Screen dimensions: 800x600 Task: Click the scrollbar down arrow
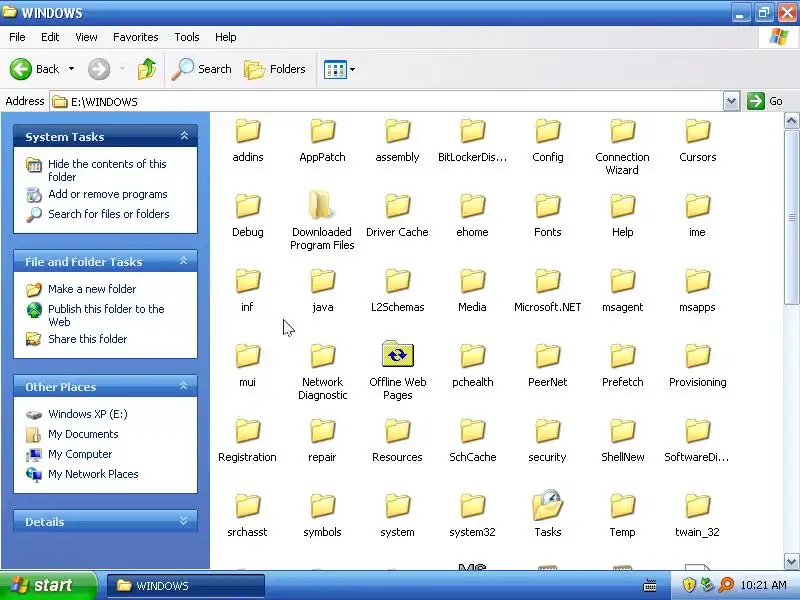[791, 562]
